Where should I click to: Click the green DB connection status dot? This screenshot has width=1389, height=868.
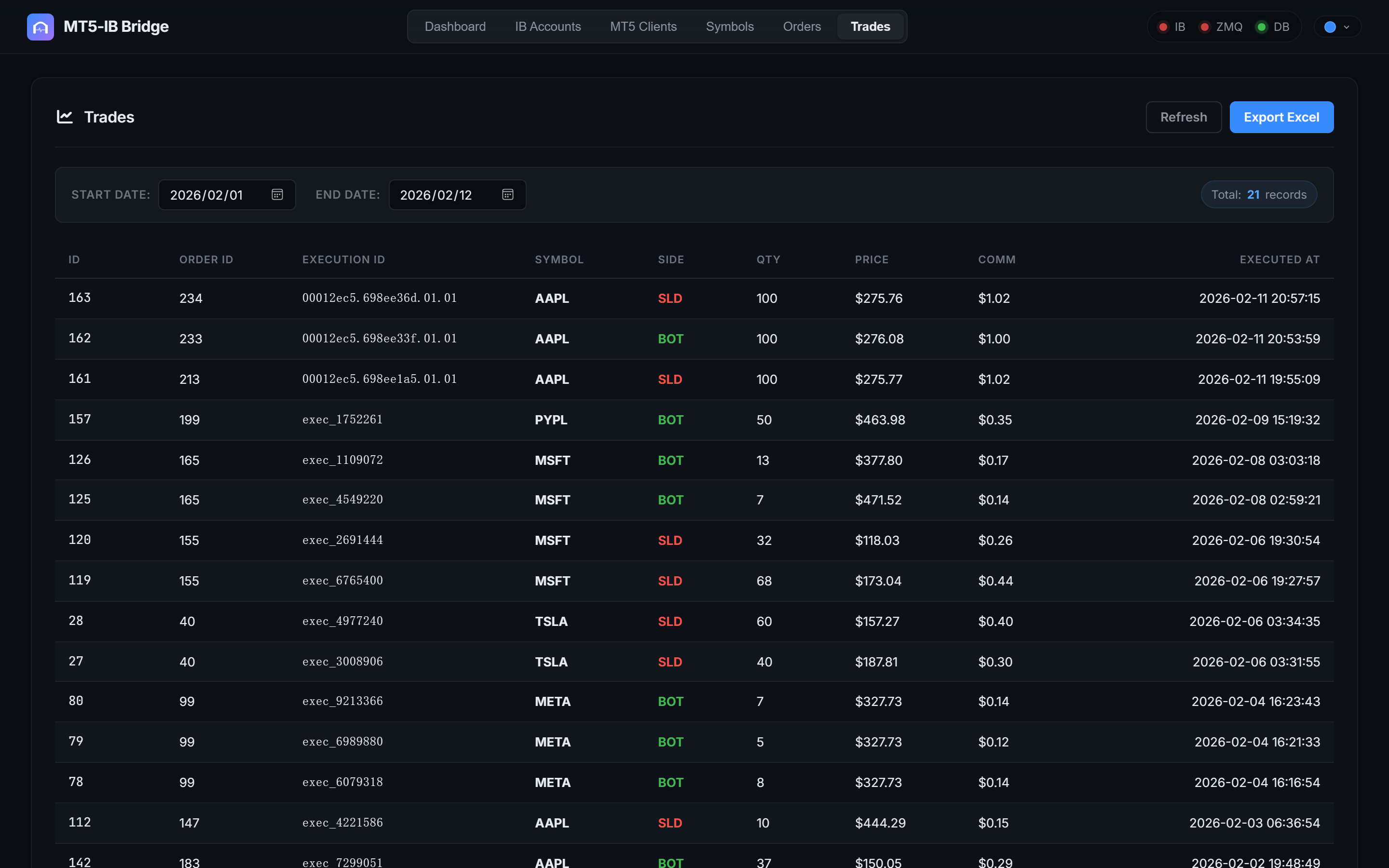point(1260,27)
